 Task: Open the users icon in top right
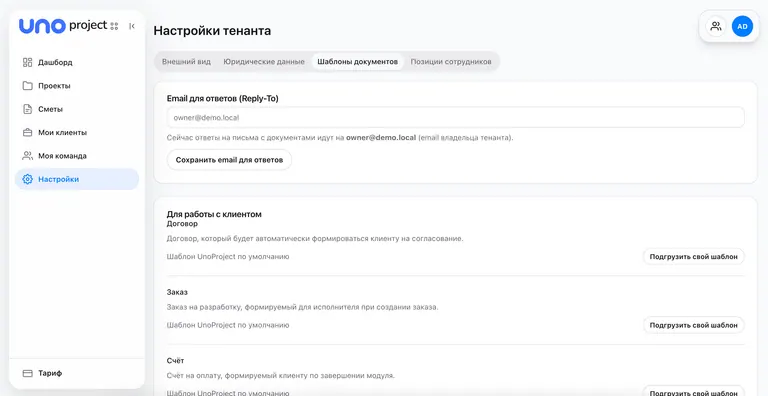click(716, 26)
